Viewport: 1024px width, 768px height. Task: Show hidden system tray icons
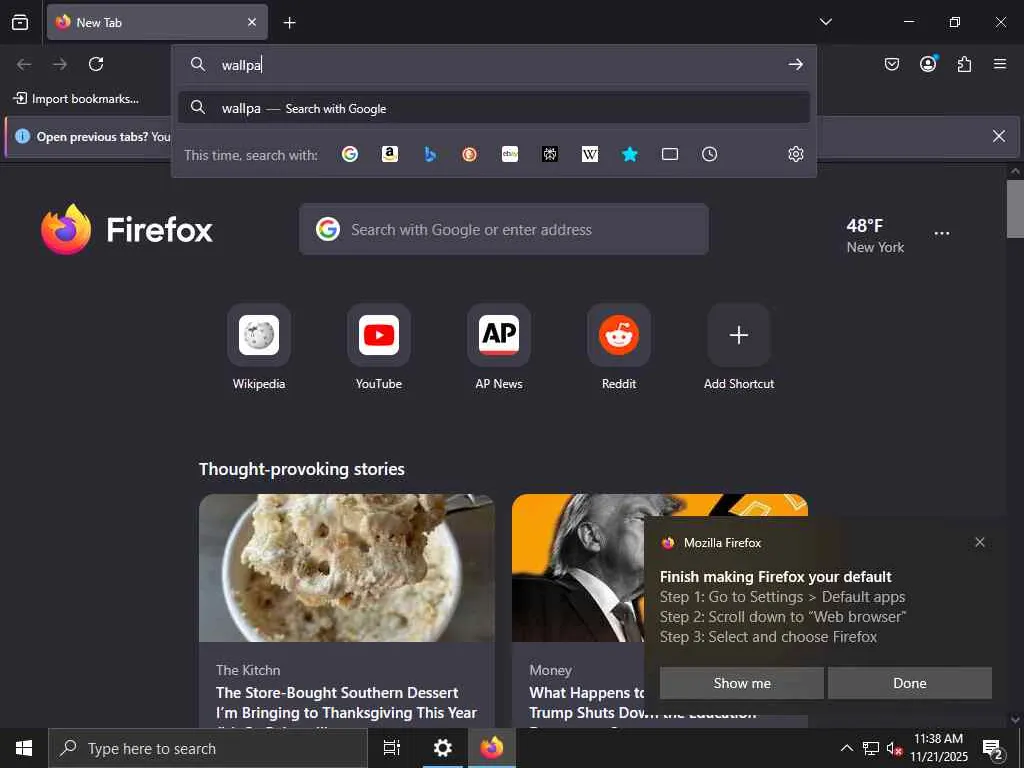point(846,748)
